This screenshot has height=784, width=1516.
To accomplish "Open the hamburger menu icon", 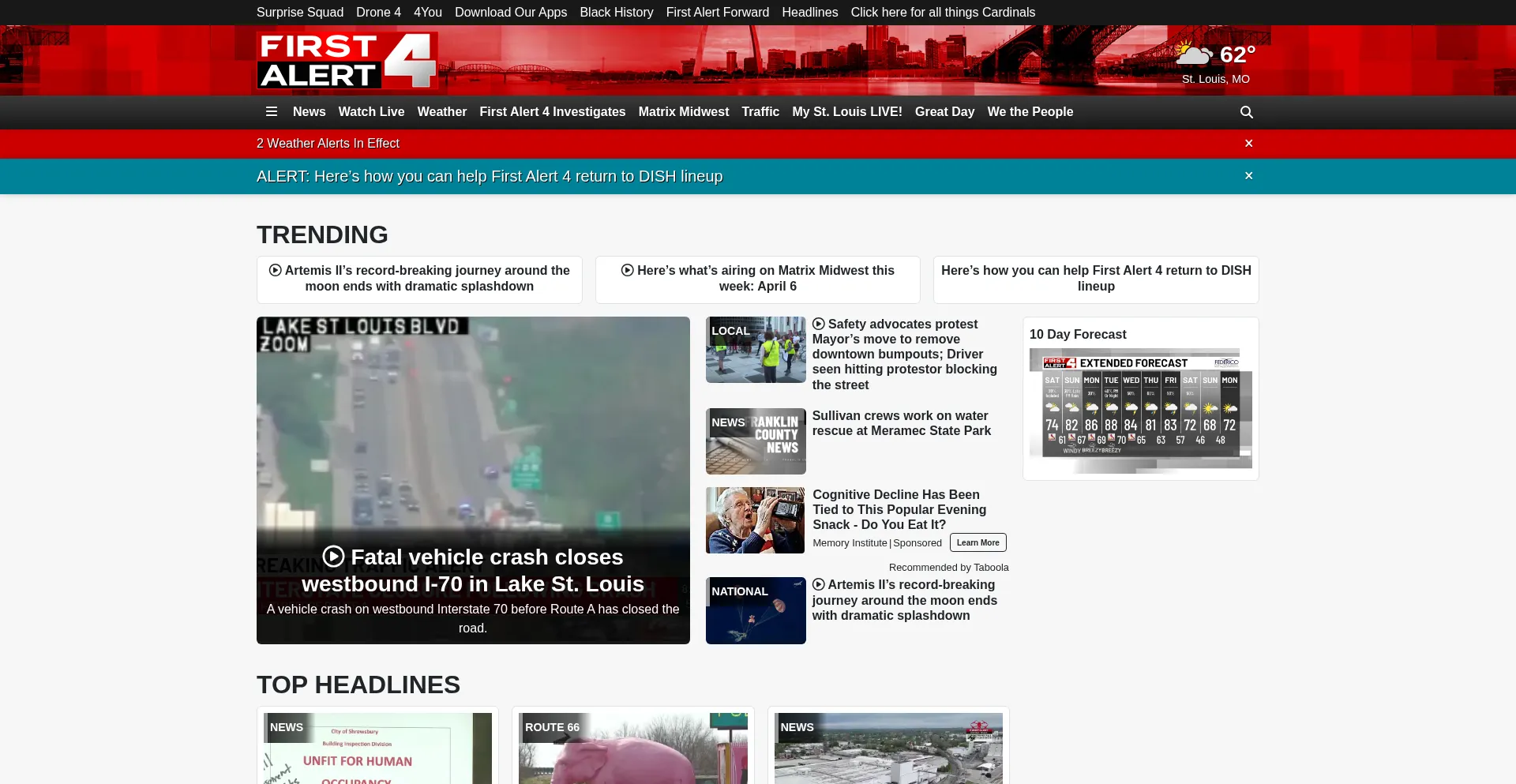I will 272,112.
